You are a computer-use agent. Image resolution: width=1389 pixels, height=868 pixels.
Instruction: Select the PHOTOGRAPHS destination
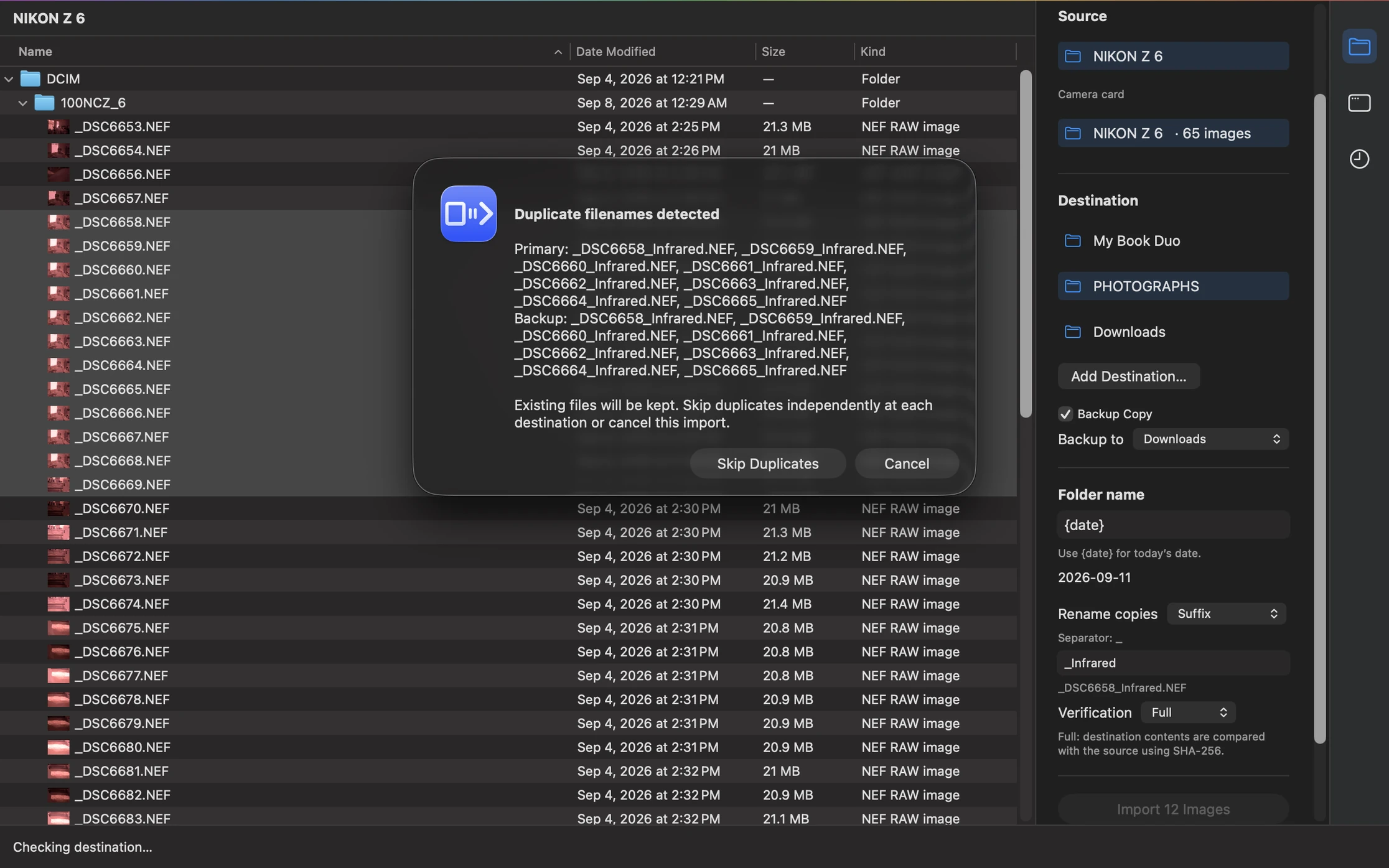(x=1173, y=286)
